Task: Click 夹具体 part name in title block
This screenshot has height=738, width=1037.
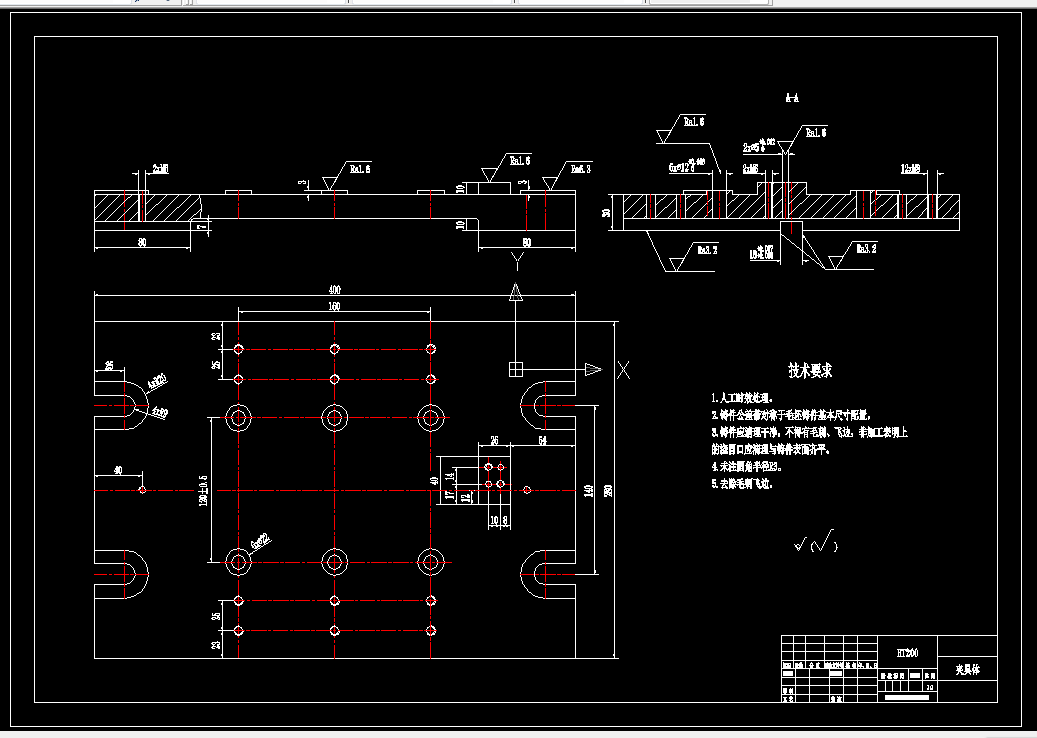Action: click(968, 669)
